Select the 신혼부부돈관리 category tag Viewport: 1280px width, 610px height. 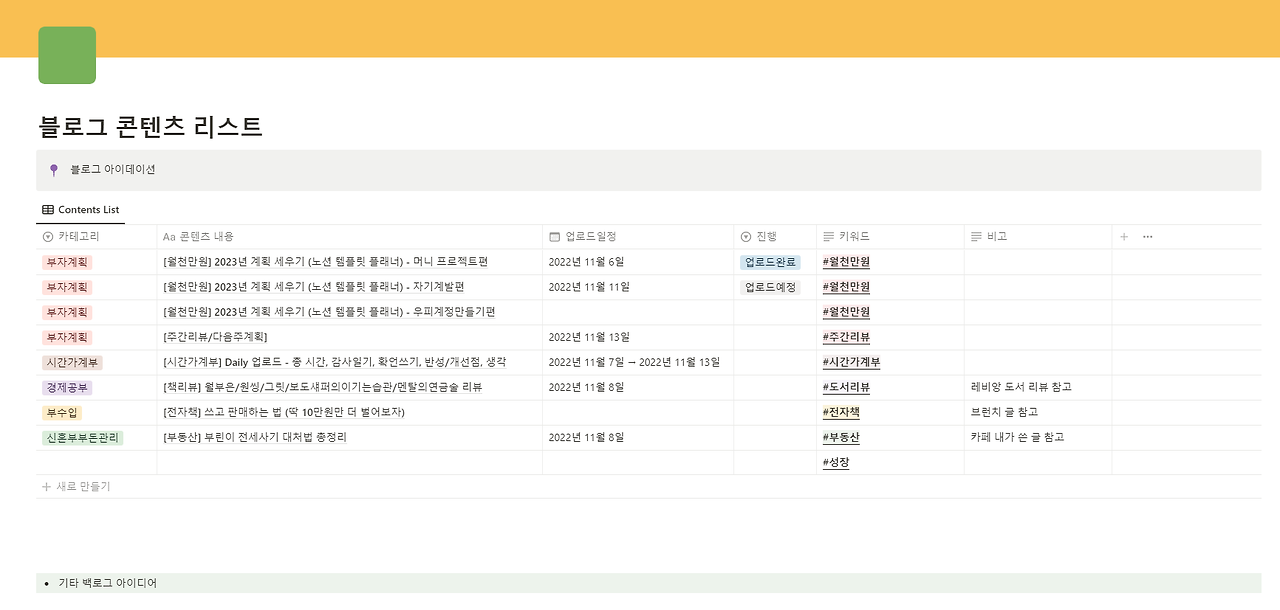coord(82,437)
